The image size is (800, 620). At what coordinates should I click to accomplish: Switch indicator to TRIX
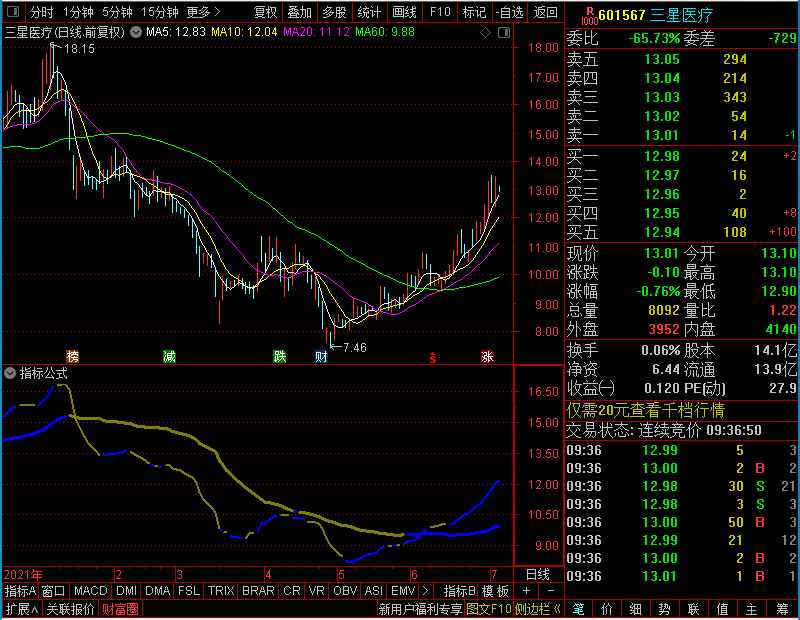pos(221,591)
